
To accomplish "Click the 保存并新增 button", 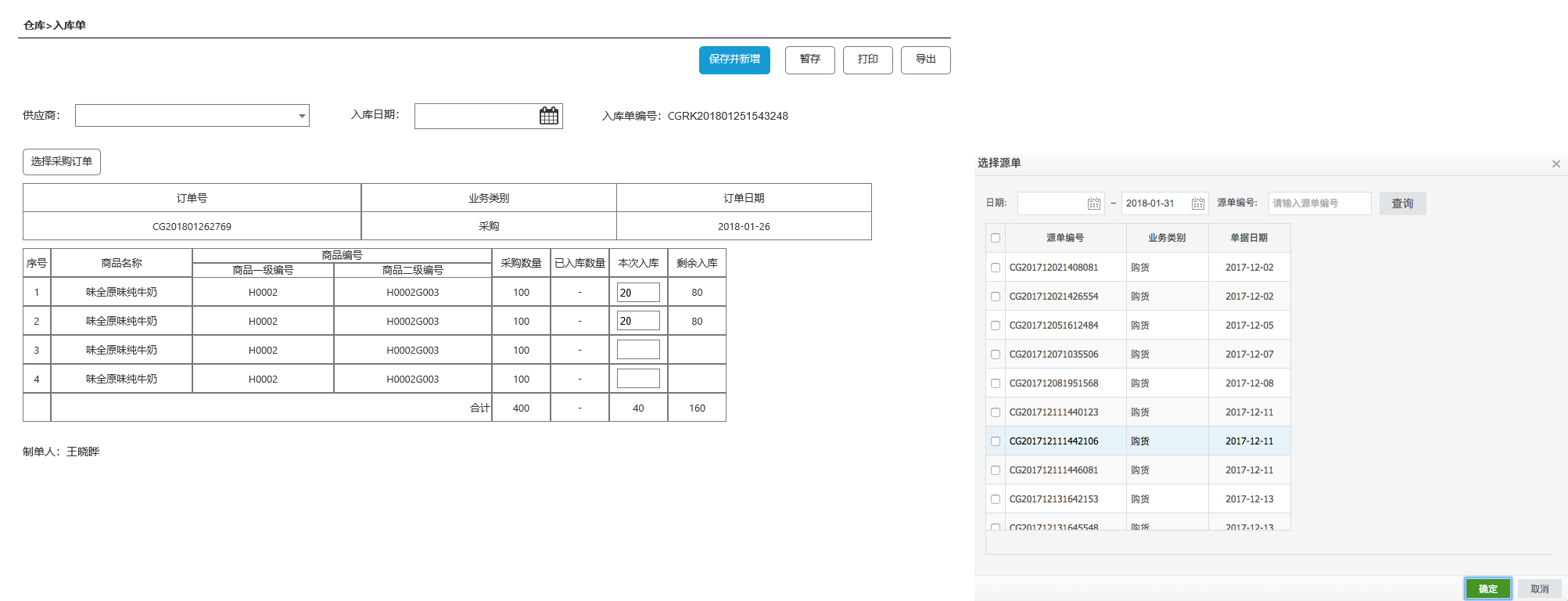I will (x=734, y=60).
